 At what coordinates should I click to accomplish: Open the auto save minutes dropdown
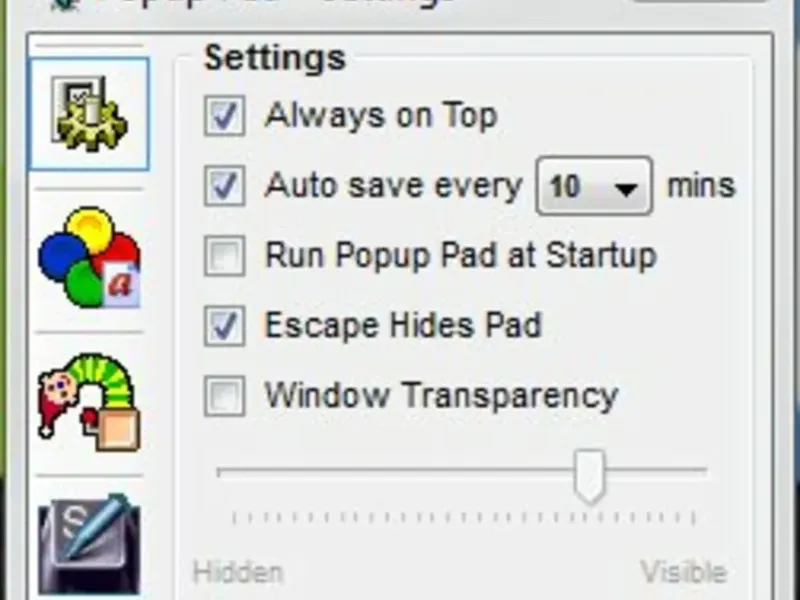[594, 186]
